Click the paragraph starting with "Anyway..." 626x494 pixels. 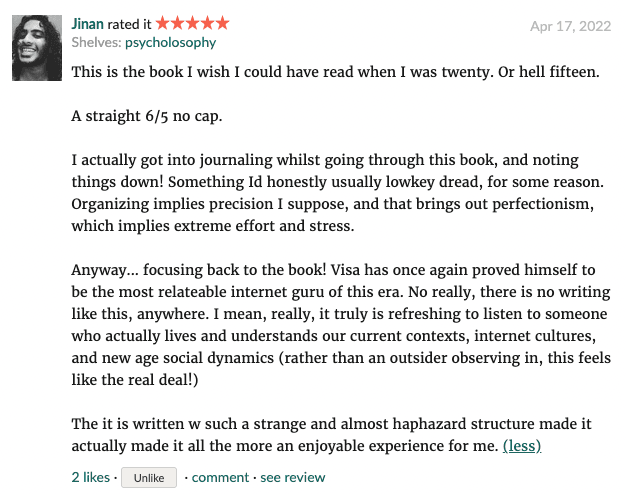(340, 314)
